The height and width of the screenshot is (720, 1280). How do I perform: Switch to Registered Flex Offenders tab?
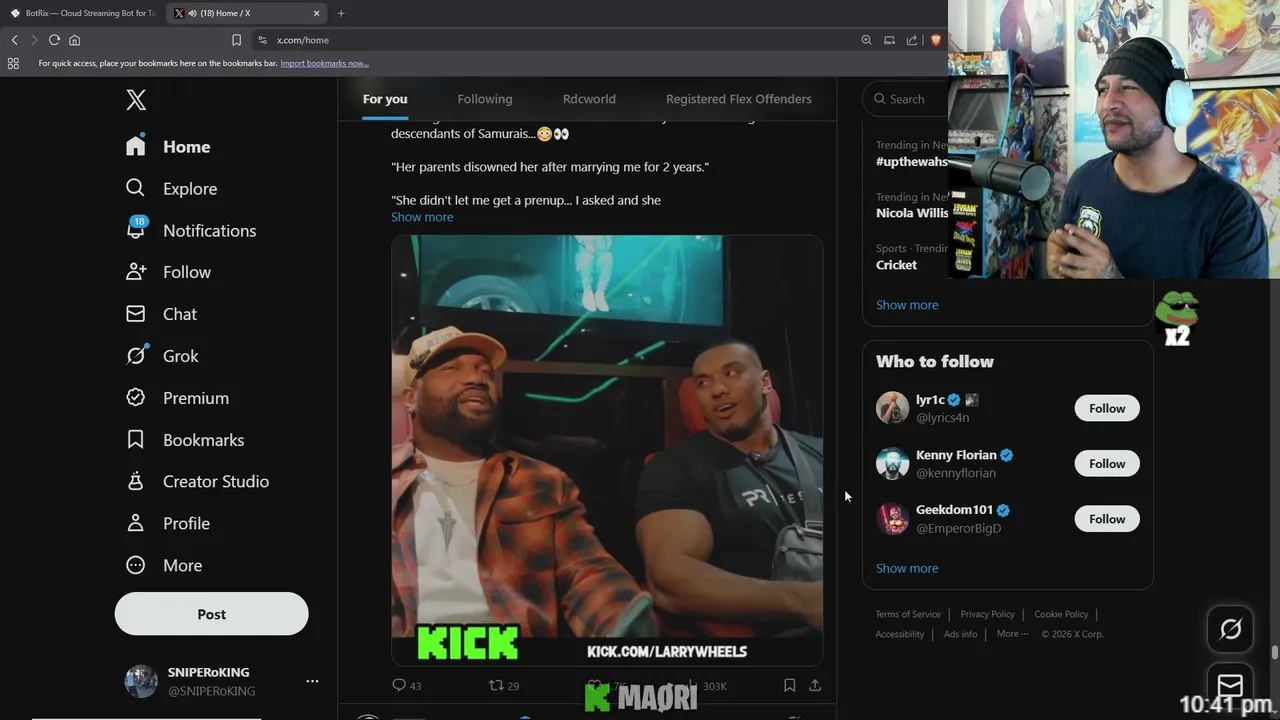click(739, 99)
